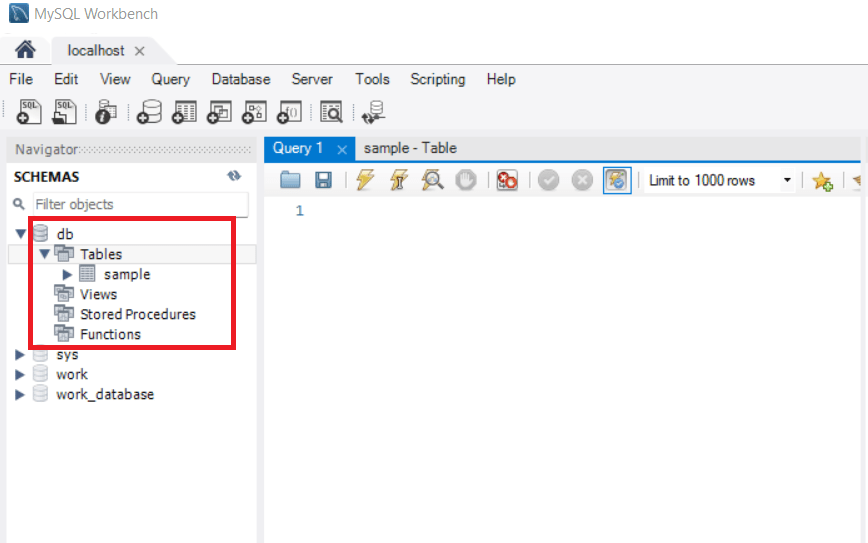
Task: Commit the transaction check icon
Action: point(549,180)
